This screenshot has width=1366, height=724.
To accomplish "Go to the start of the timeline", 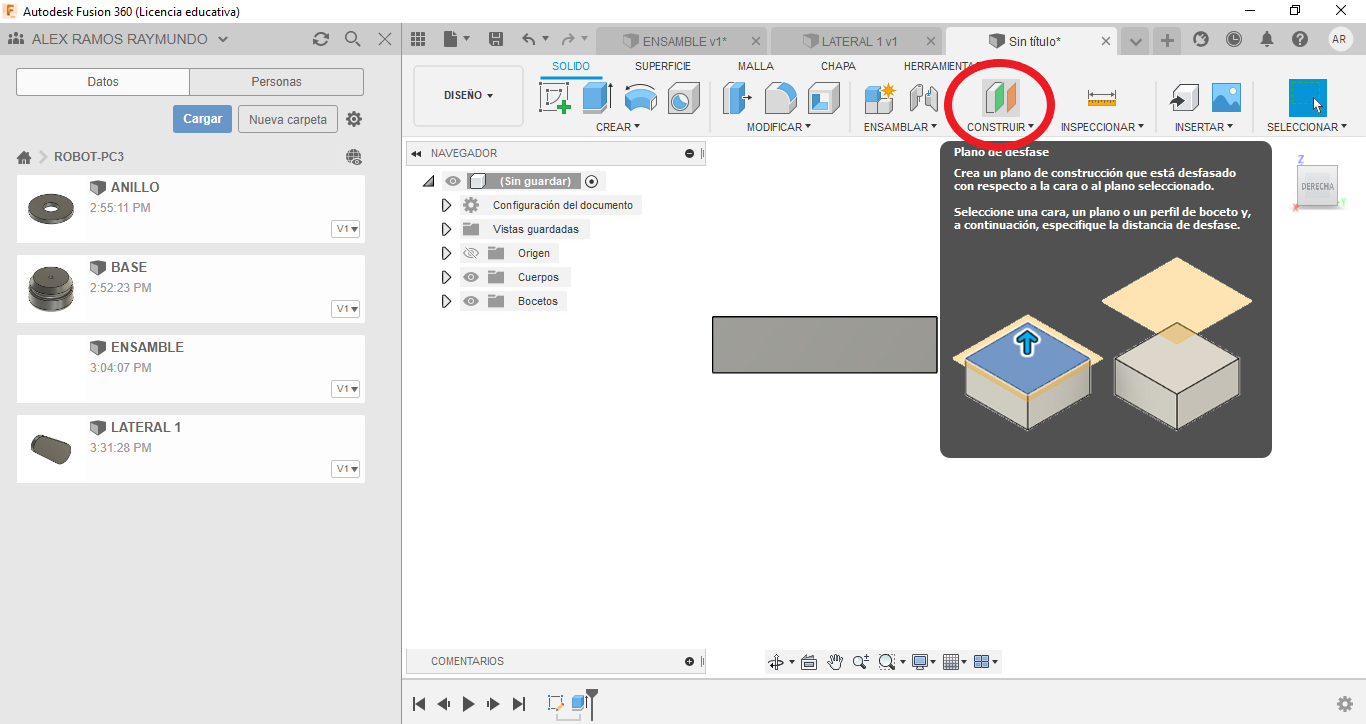I will pyautogui.click(x=420, y=704).
